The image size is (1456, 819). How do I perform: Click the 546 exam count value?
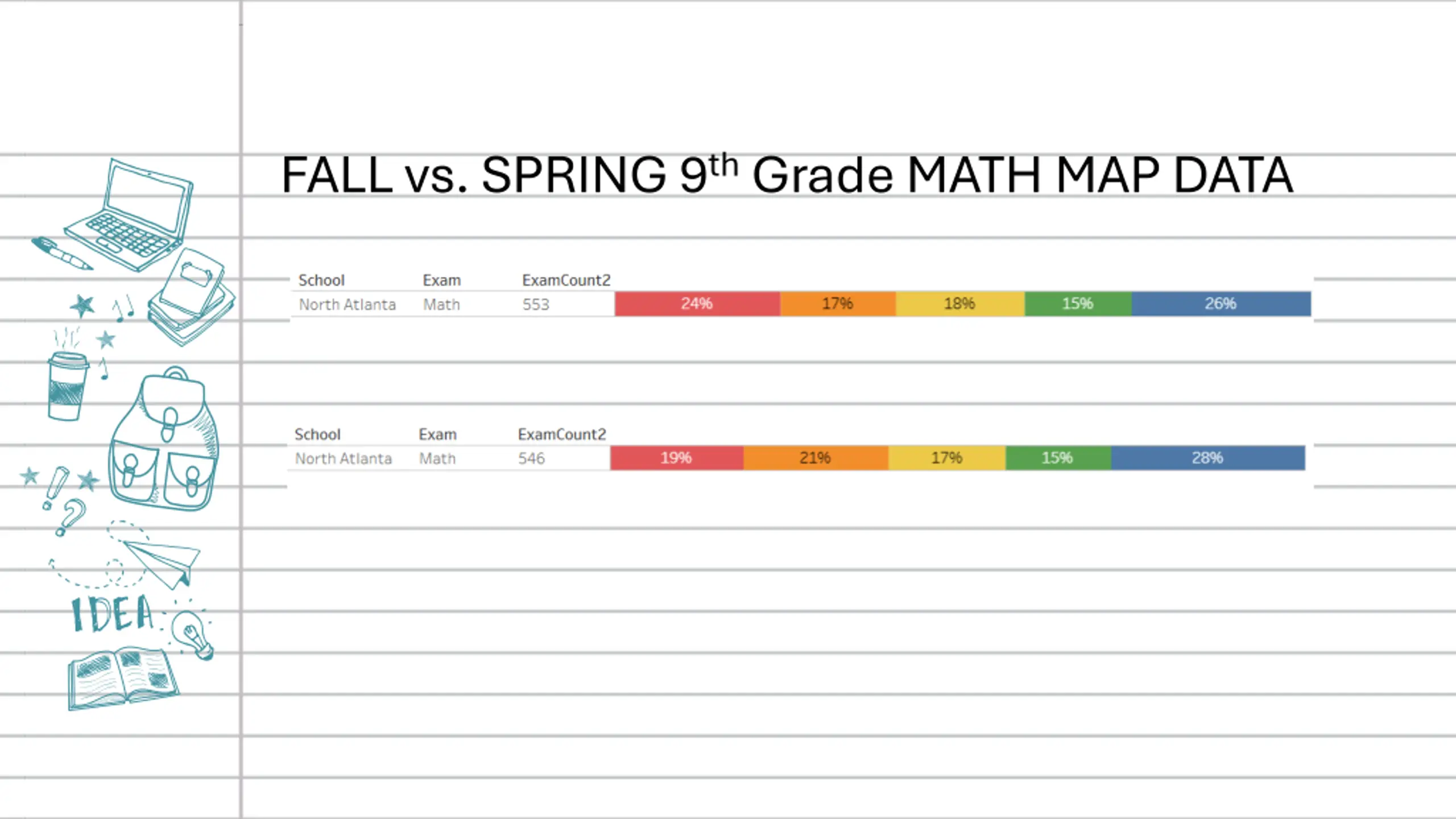pos(531,458)
